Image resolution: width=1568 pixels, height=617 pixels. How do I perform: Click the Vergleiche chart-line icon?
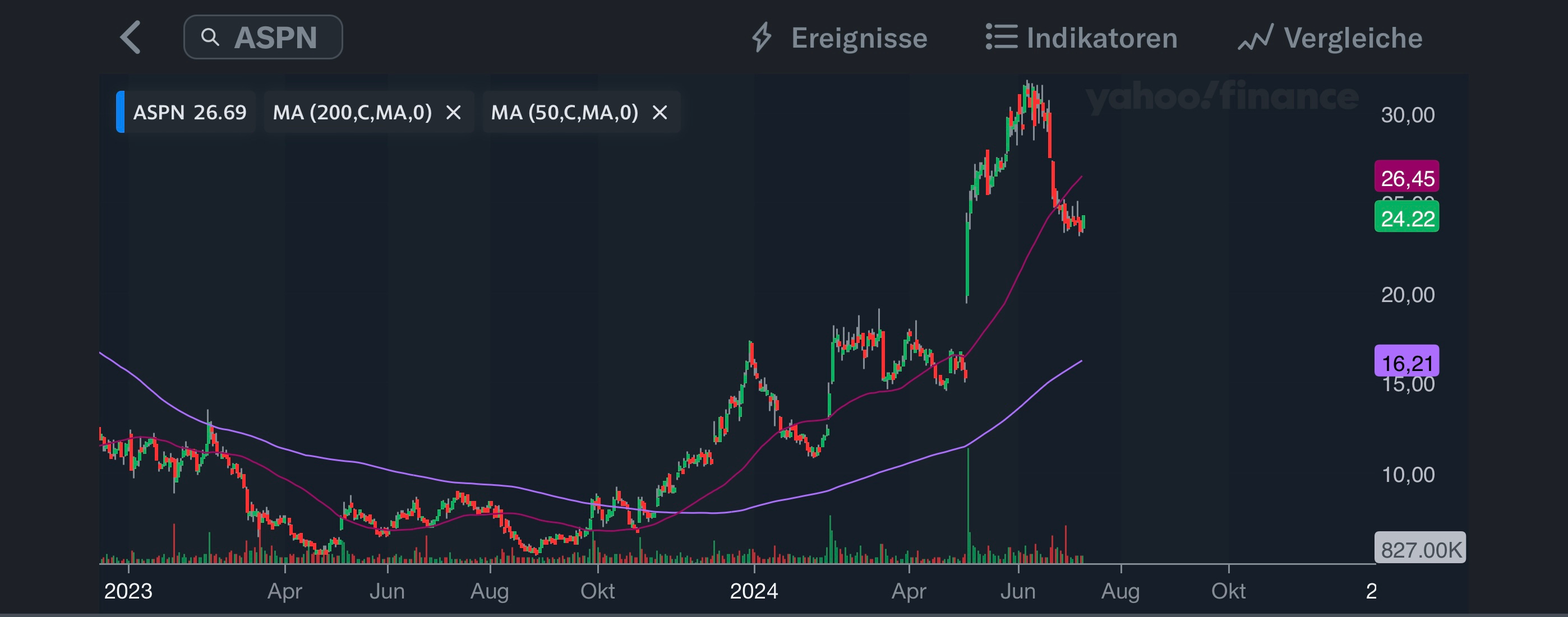(x=1255, y=38)
